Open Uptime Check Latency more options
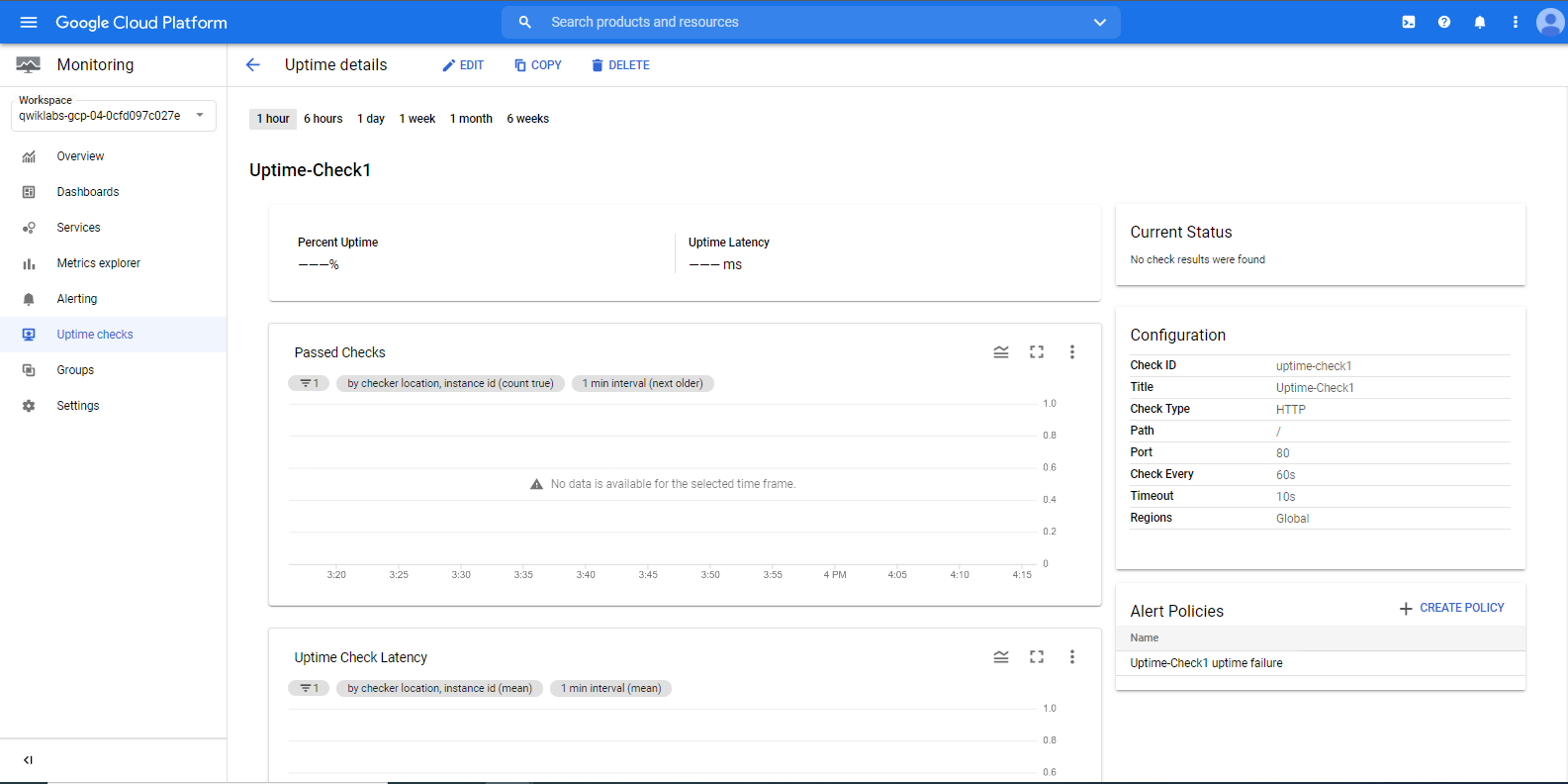This screenshot has width=1568, height=784. point(1072,657)
